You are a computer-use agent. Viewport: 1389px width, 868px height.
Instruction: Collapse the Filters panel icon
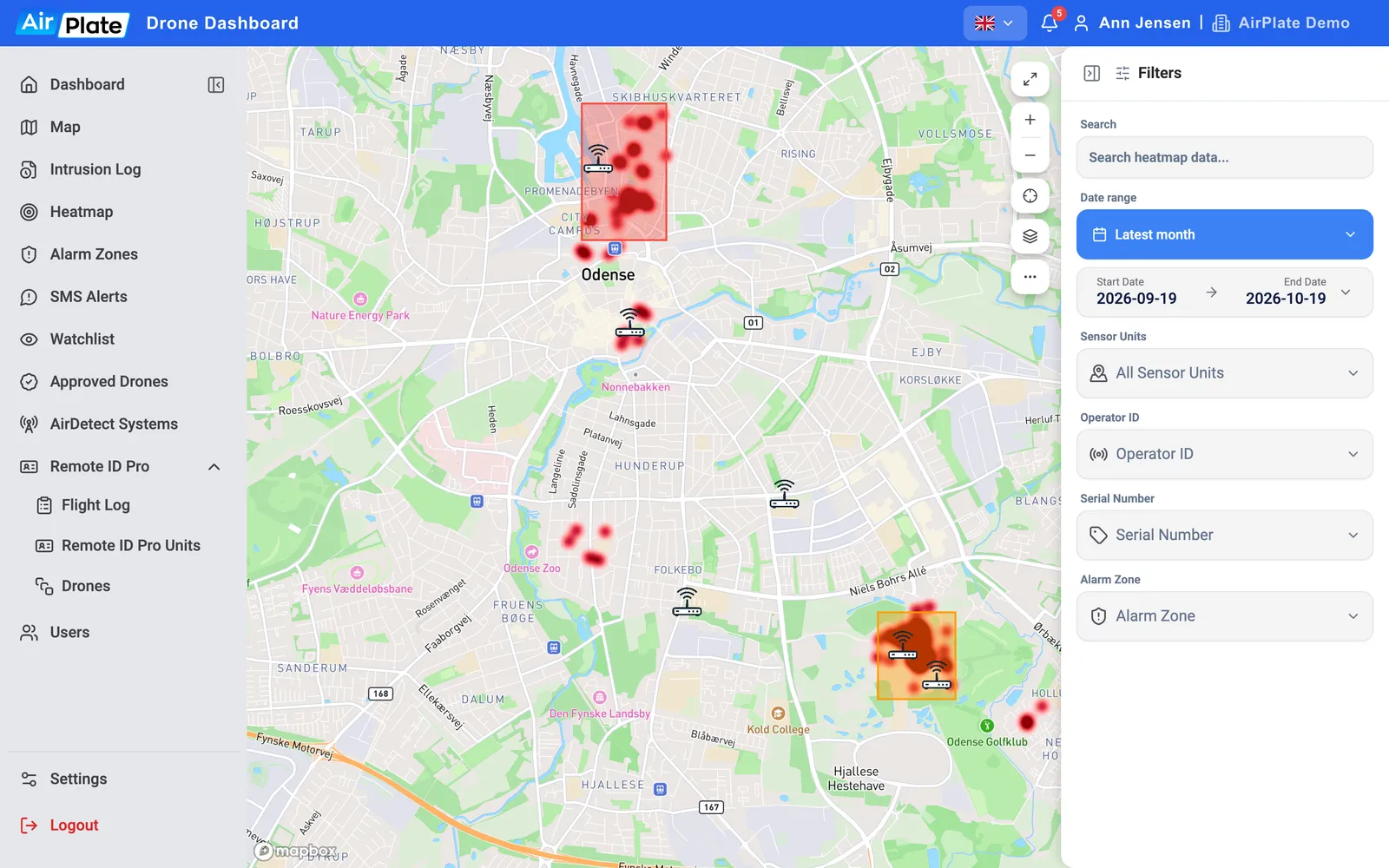click(x=1092, y=74)
